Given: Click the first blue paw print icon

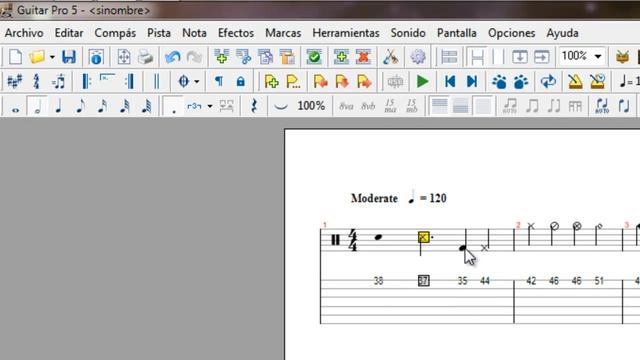Looking at the screenshot, I should coord(499,82).
